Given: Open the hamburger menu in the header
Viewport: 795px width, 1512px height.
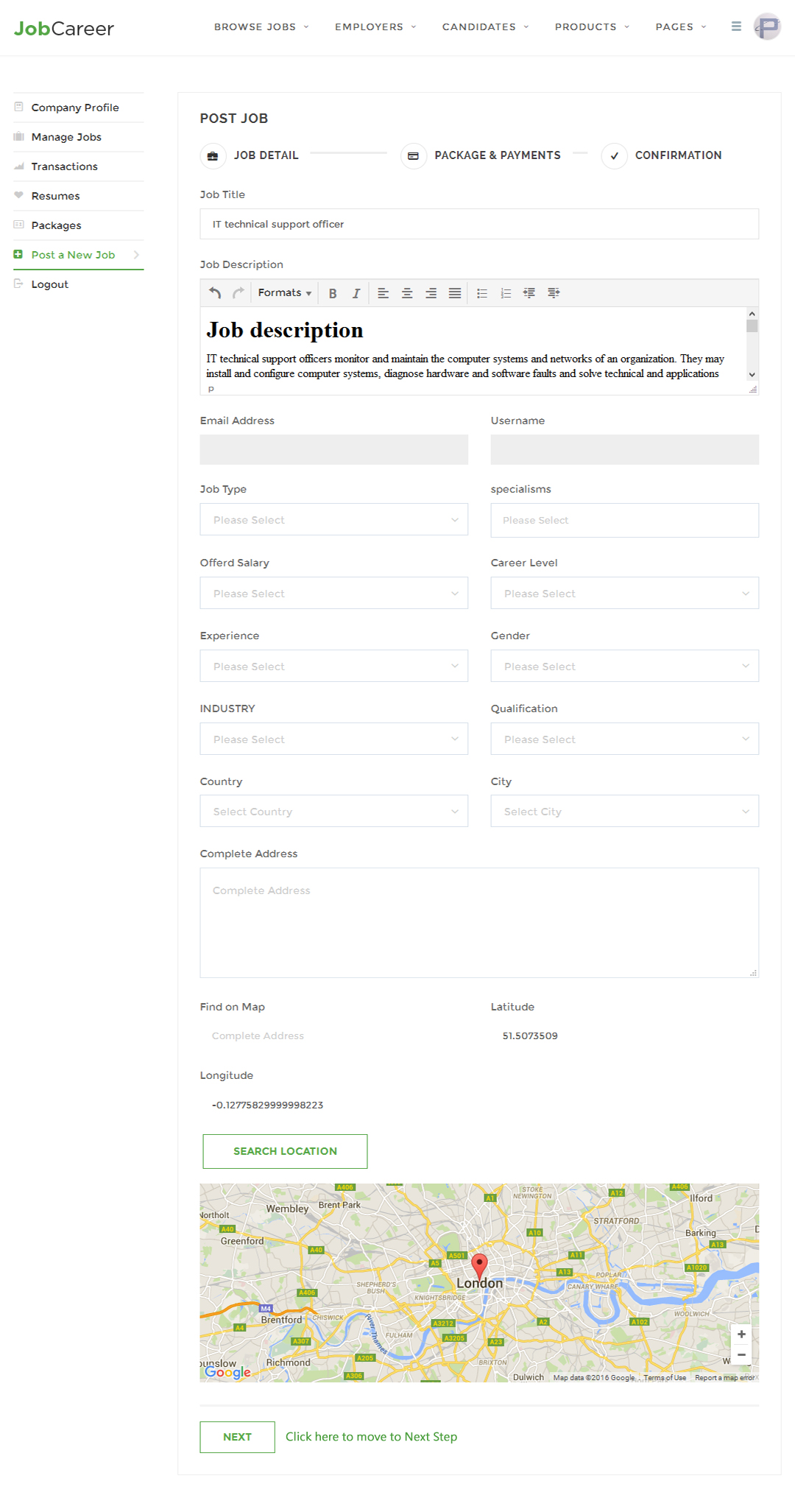Looking at the screenshot, I should pyautogui.click(x=736, y=27).
